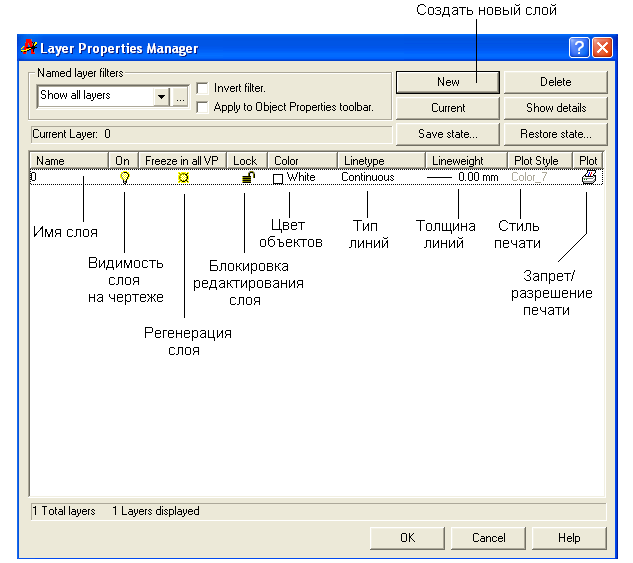Close the Layer Properties Manager window

tap(602, 48)
